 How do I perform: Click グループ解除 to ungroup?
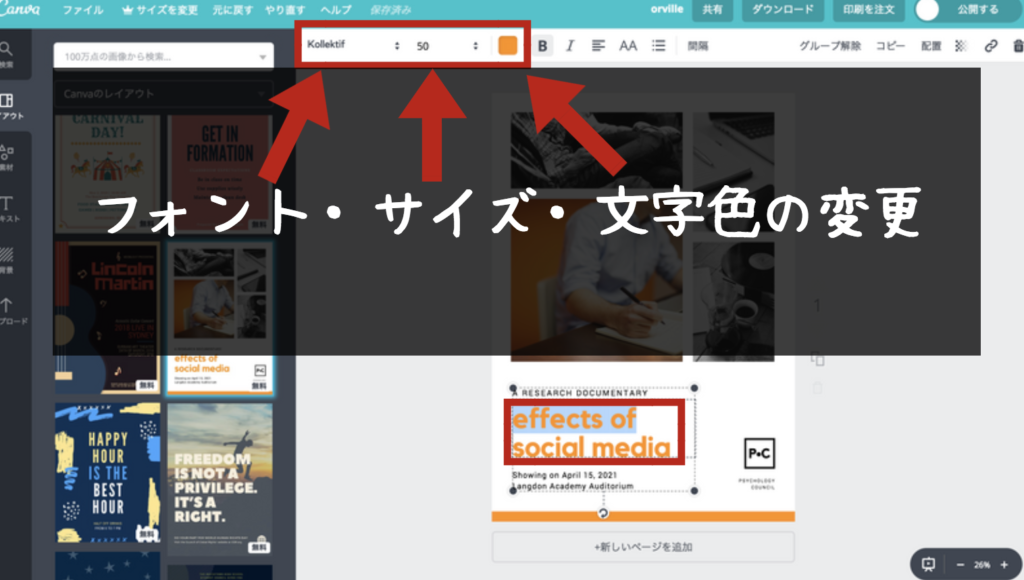point(830,46)
